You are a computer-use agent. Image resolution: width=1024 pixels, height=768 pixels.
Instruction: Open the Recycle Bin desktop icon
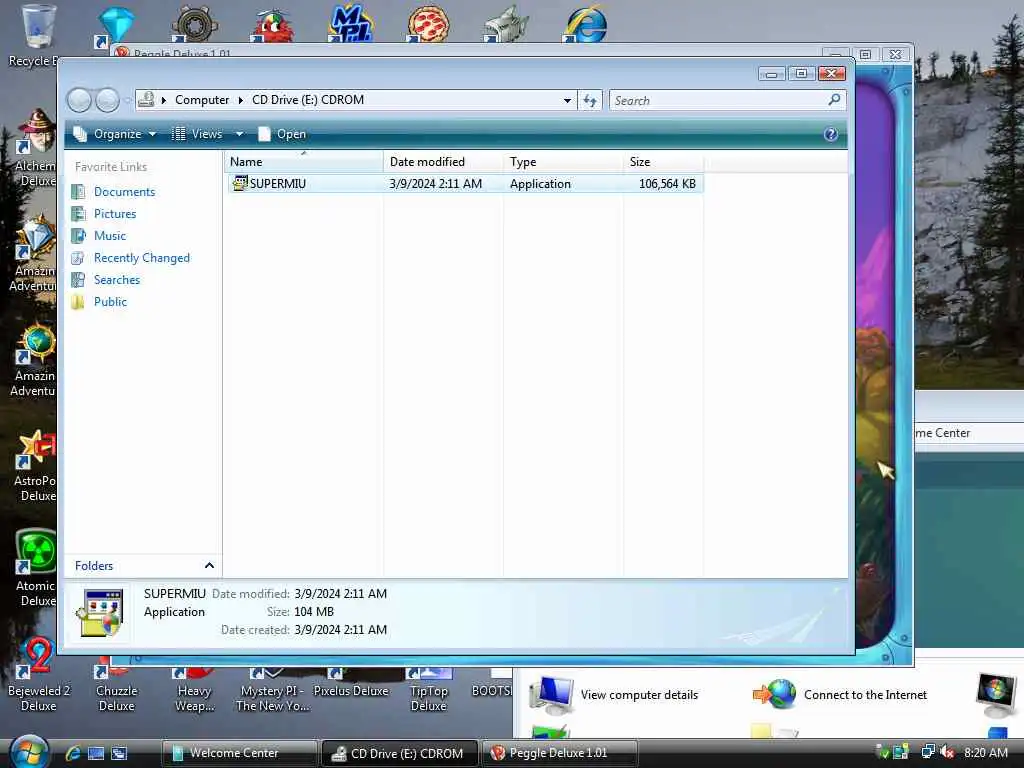click(34, 36)
